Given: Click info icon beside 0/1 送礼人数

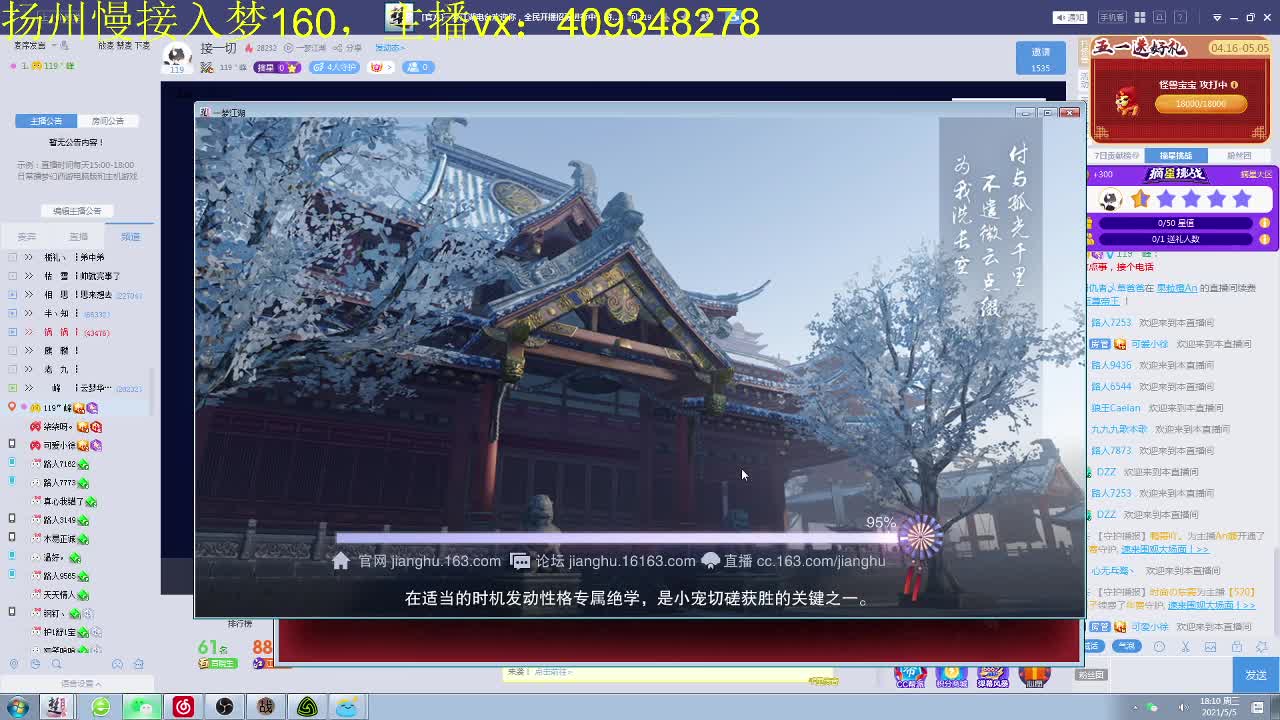Looking at the screenshot, I should (1265, 239).
